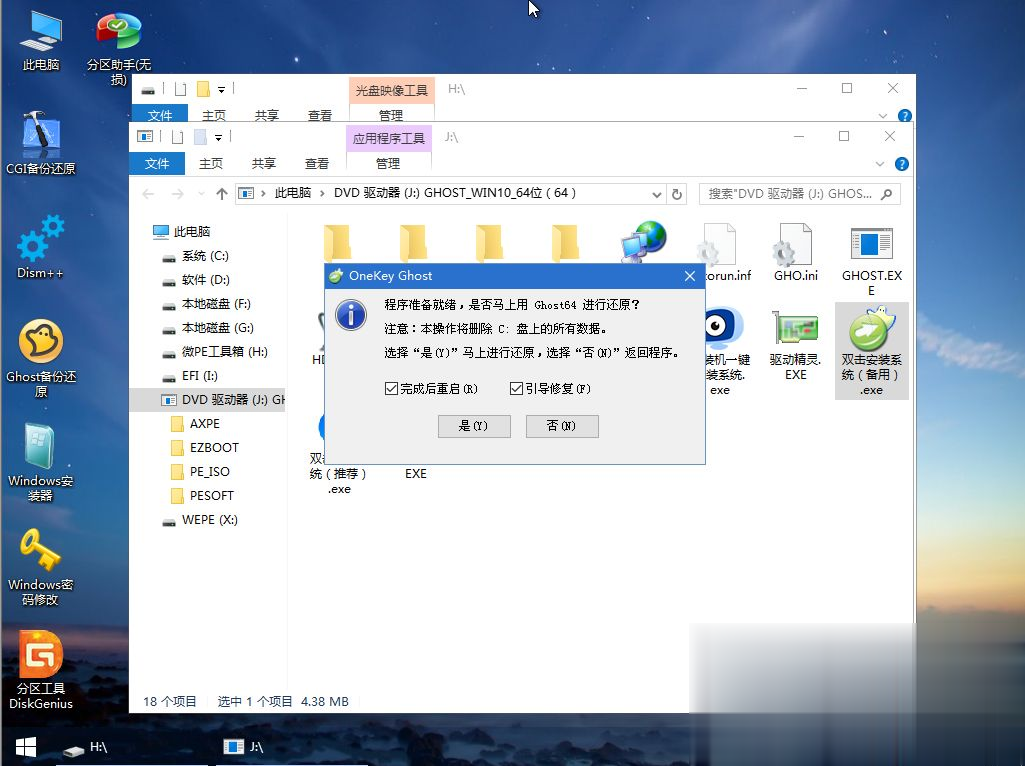Click Back arrow in J:\ window
Viewport: 1025px width, 766px height.
(x=148, y=194)
